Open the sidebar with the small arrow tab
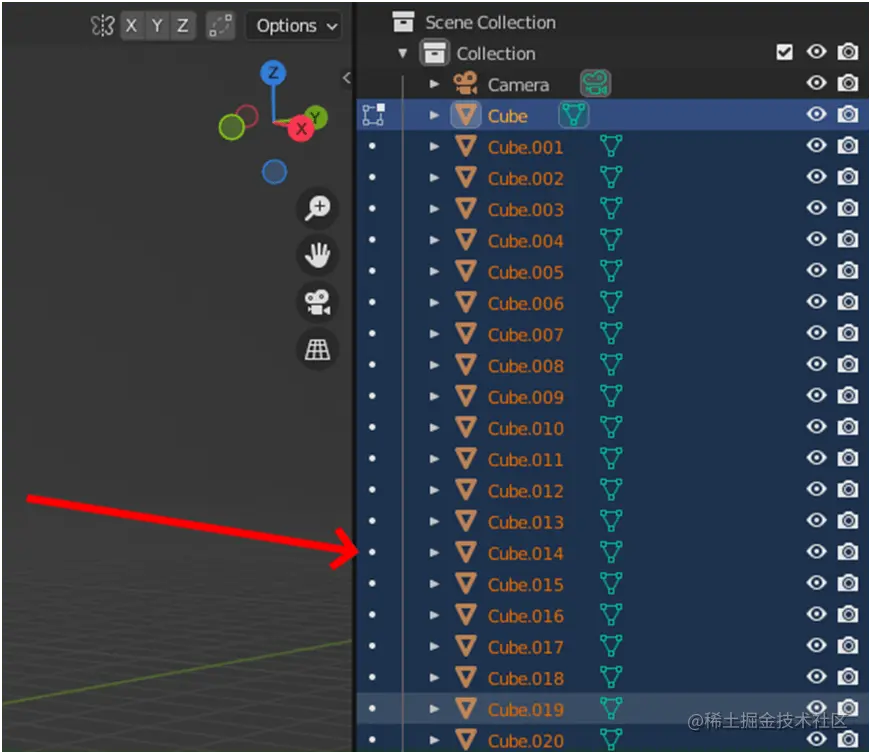871x754 pixels. 347,78
